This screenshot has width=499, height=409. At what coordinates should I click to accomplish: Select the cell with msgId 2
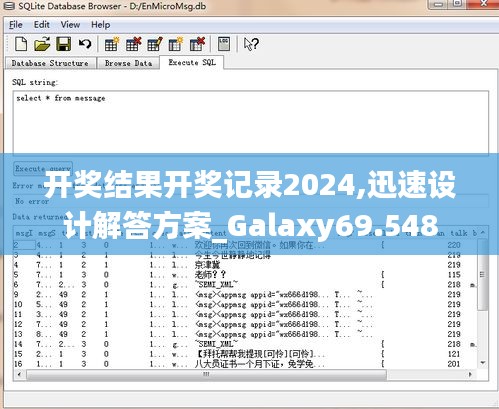point(24,245)
